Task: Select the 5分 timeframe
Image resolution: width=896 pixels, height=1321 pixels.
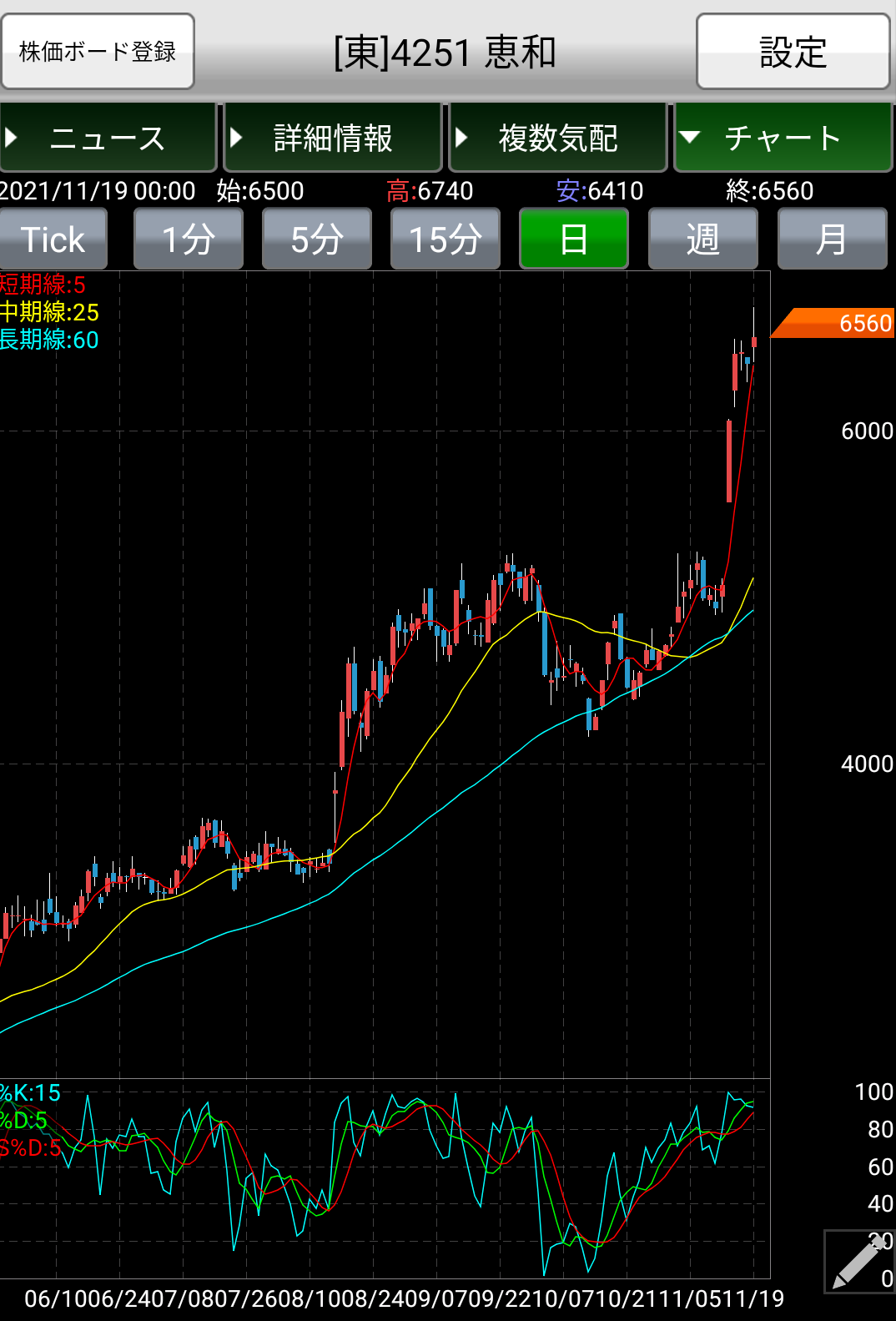Action: (x=316, y=239)
